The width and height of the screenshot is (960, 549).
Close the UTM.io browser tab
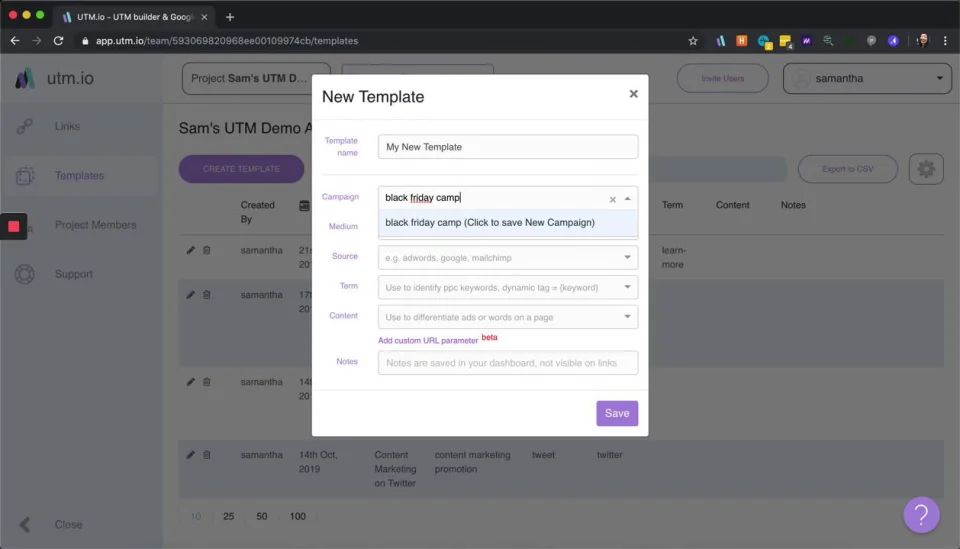pyautogui.click(x=204, y=17)
